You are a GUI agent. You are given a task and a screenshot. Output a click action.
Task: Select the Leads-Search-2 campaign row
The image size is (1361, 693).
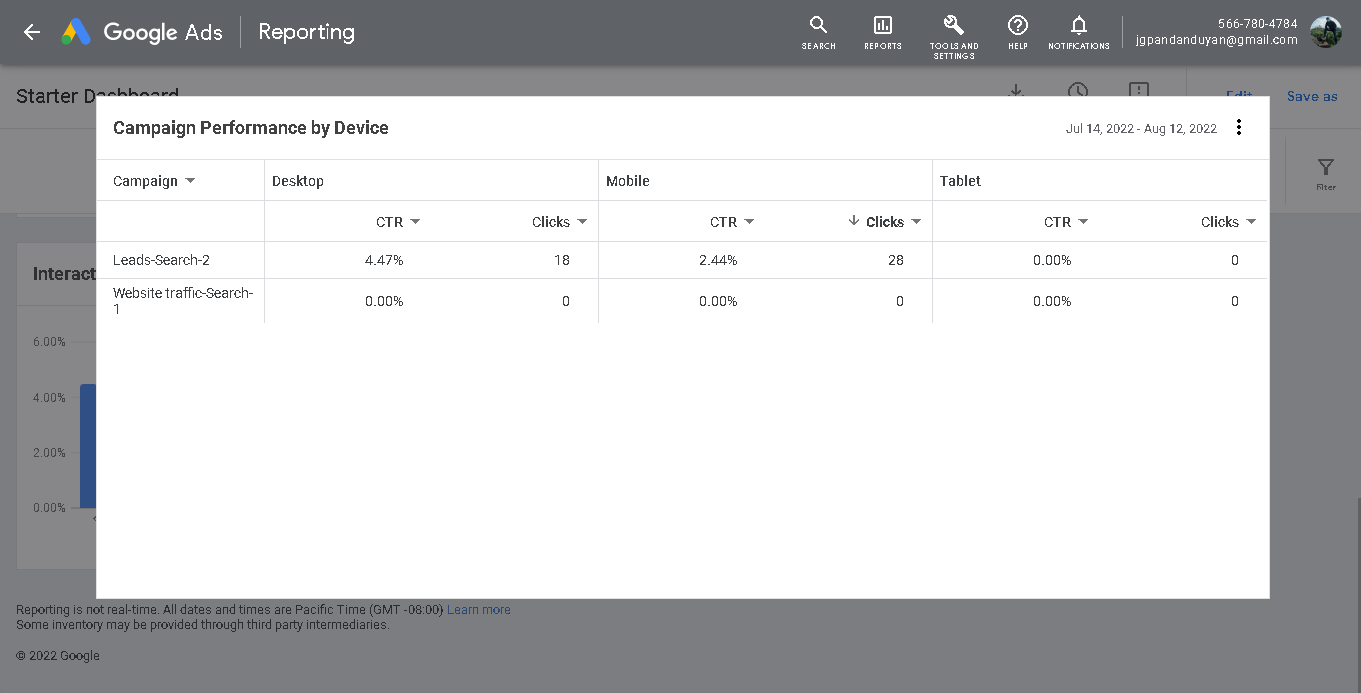(161, 260)
